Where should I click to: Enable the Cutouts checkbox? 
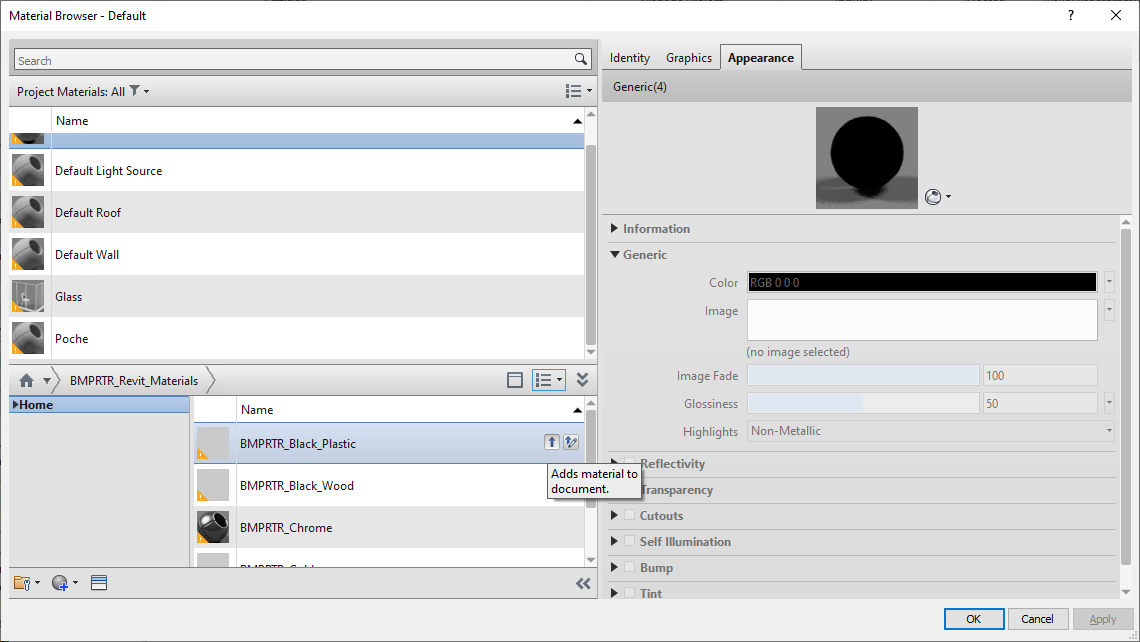coord(630,515)
